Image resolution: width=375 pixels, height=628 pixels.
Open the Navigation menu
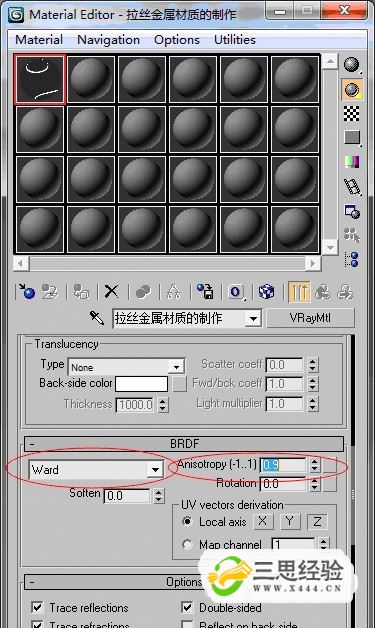click(x=108, y=40)
